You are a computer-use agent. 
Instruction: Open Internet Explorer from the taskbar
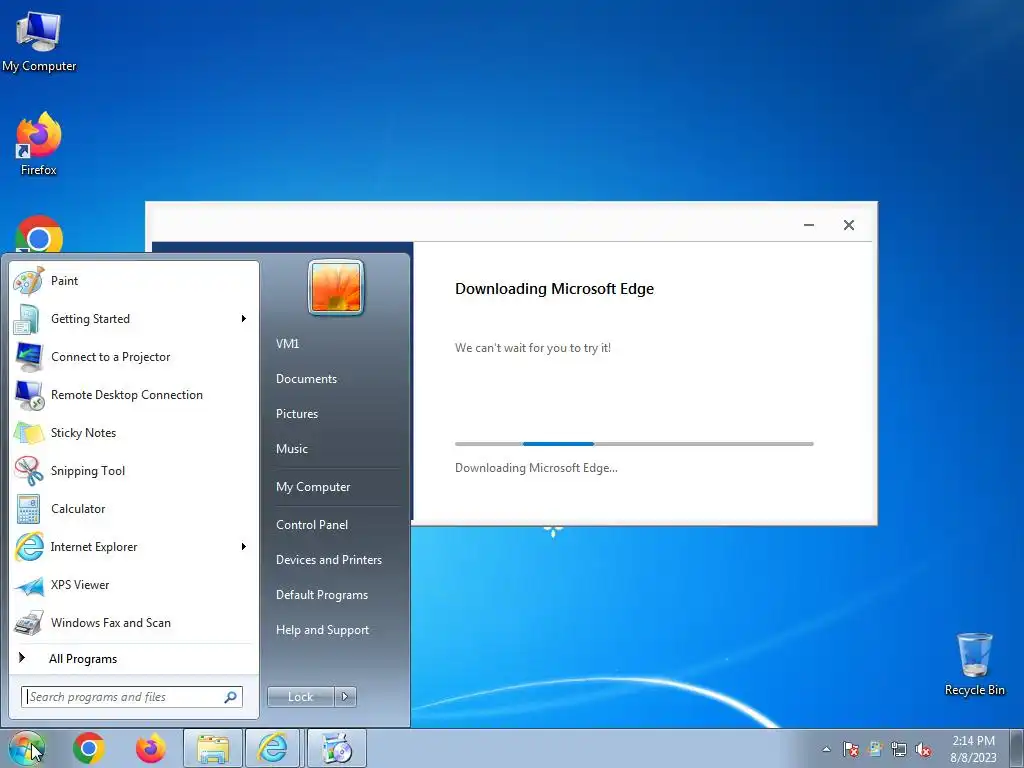point(273,748)
